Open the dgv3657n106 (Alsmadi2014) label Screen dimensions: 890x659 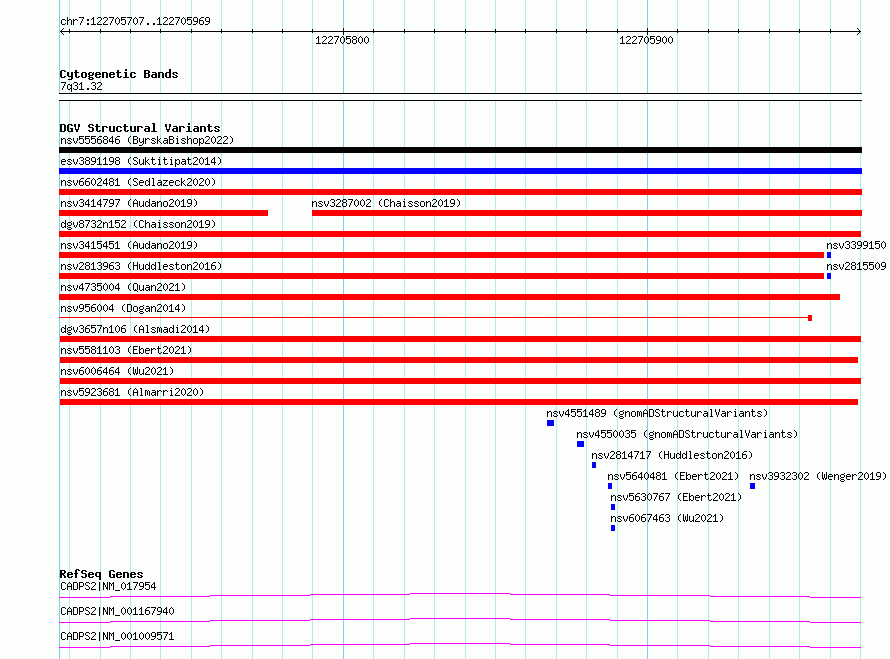coord(135,329)
